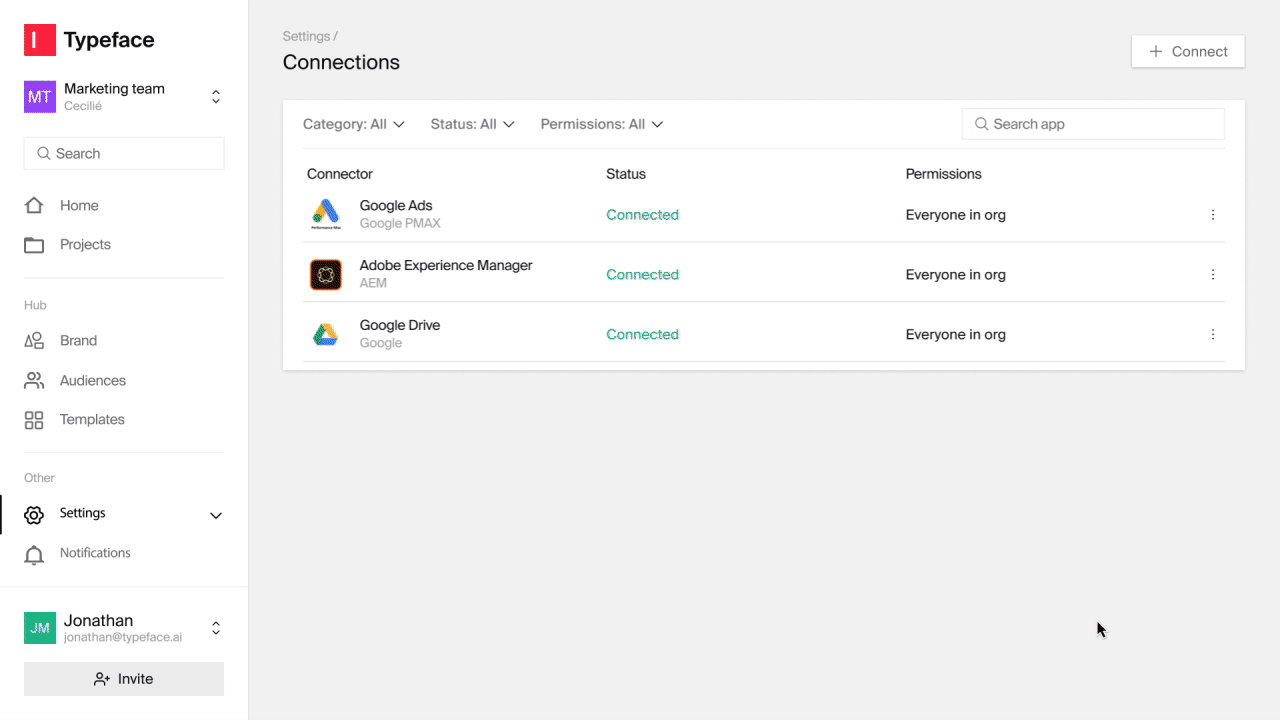The width and height of the screenshot is (1280, 720).
Task: Click the Connector column header
Action: click(340, 174)
